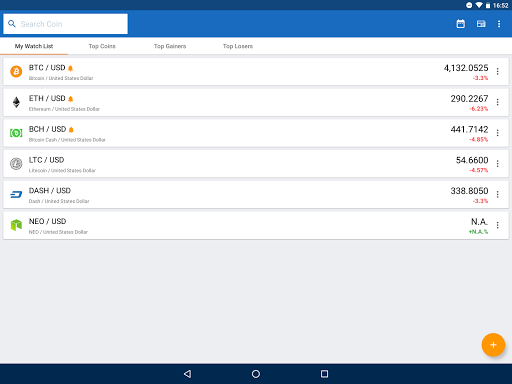Image resolution: width=512 pixels, height=384 pixels.
Task: Open the DASH / USD price row
Action: (x=256, y=195)
